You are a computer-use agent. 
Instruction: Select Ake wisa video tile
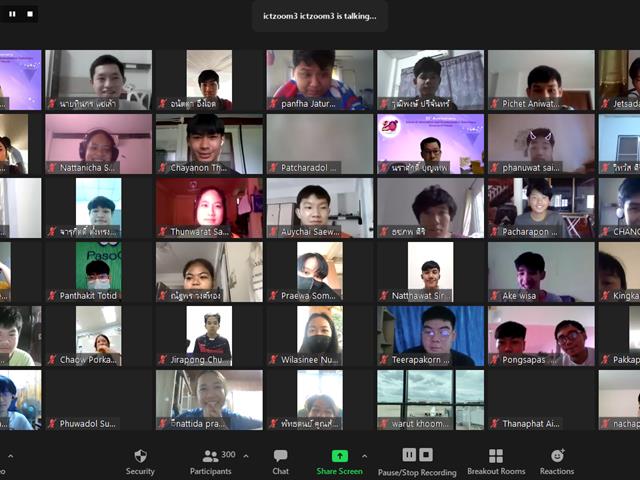(541, 272)
